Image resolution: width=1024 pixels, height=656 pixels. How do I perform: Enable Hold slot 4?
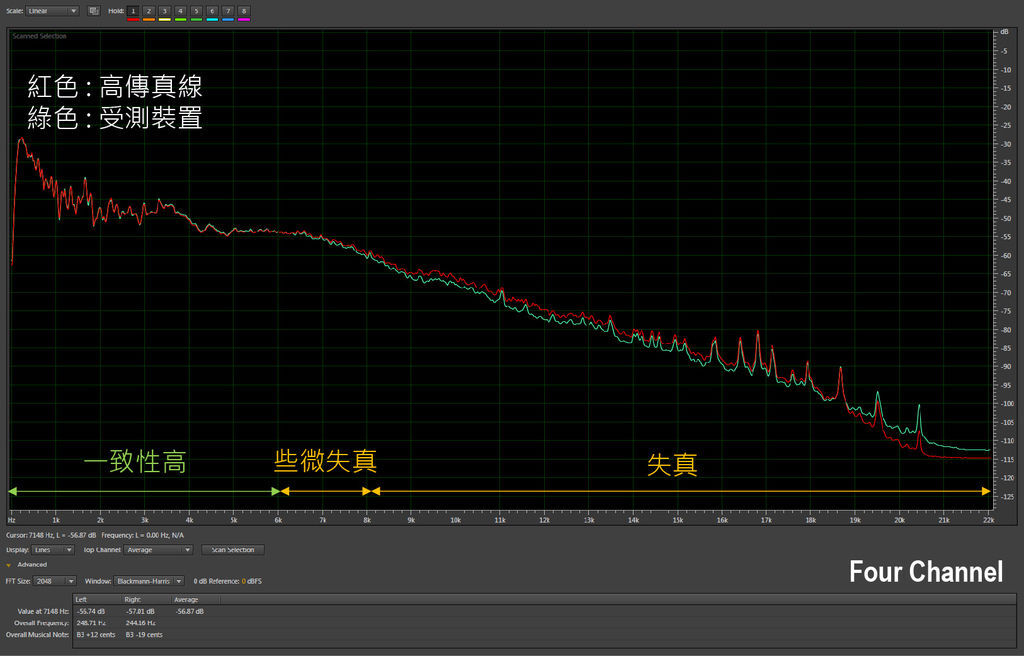point(181,10)
